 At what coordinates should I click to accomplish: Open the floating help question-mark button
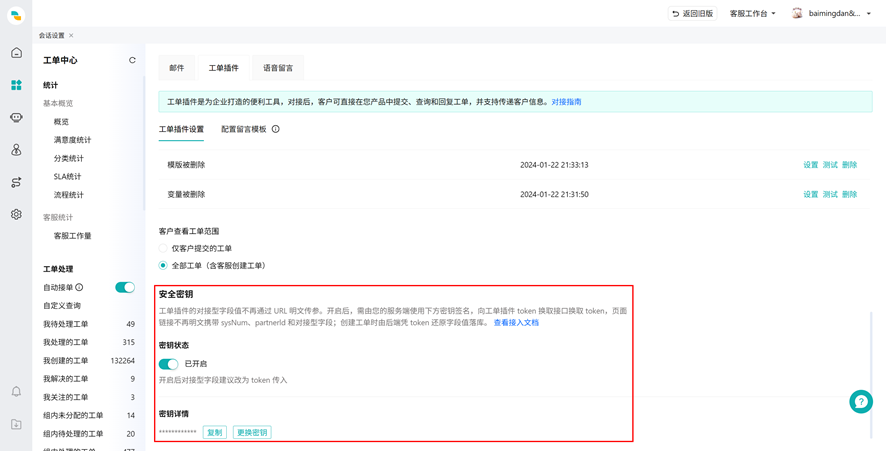(x=861, y=401)
